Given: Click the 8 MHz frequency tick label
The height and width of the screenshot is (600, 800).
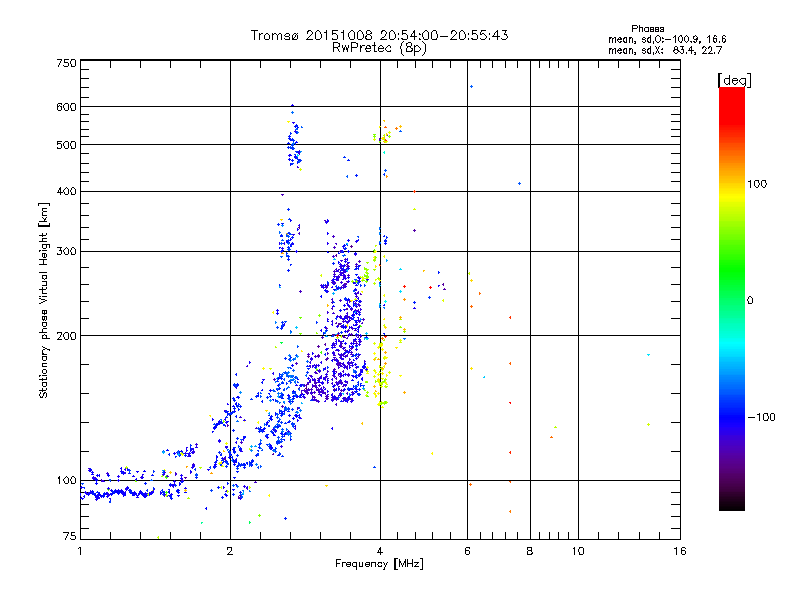Looking at the screenshot, I should point(530,551).
